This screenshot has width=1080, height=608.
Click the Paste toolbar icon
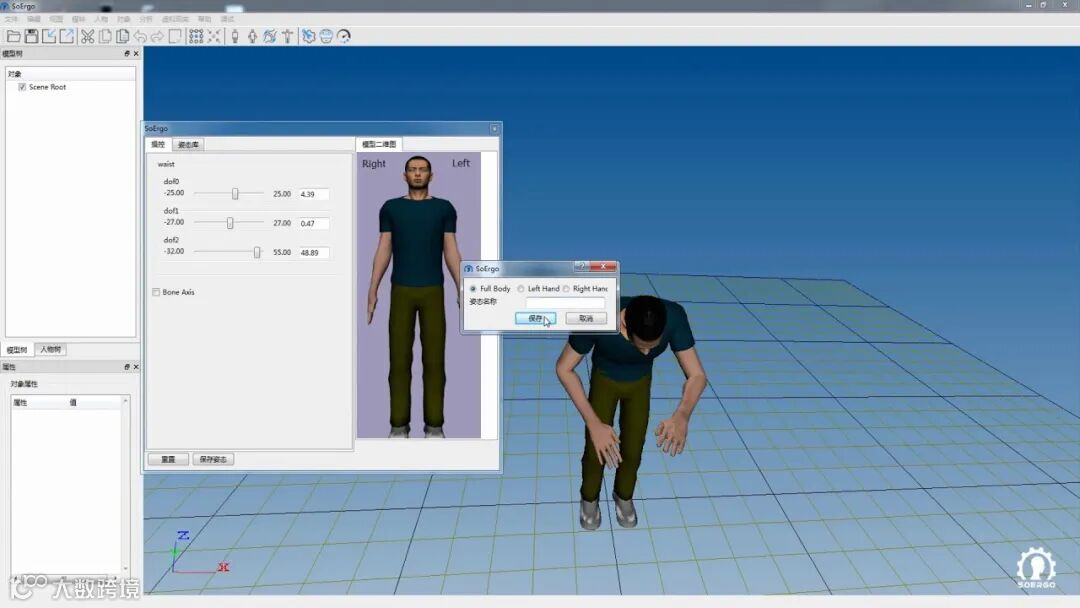pyautogui.click(x=123, y=36)
